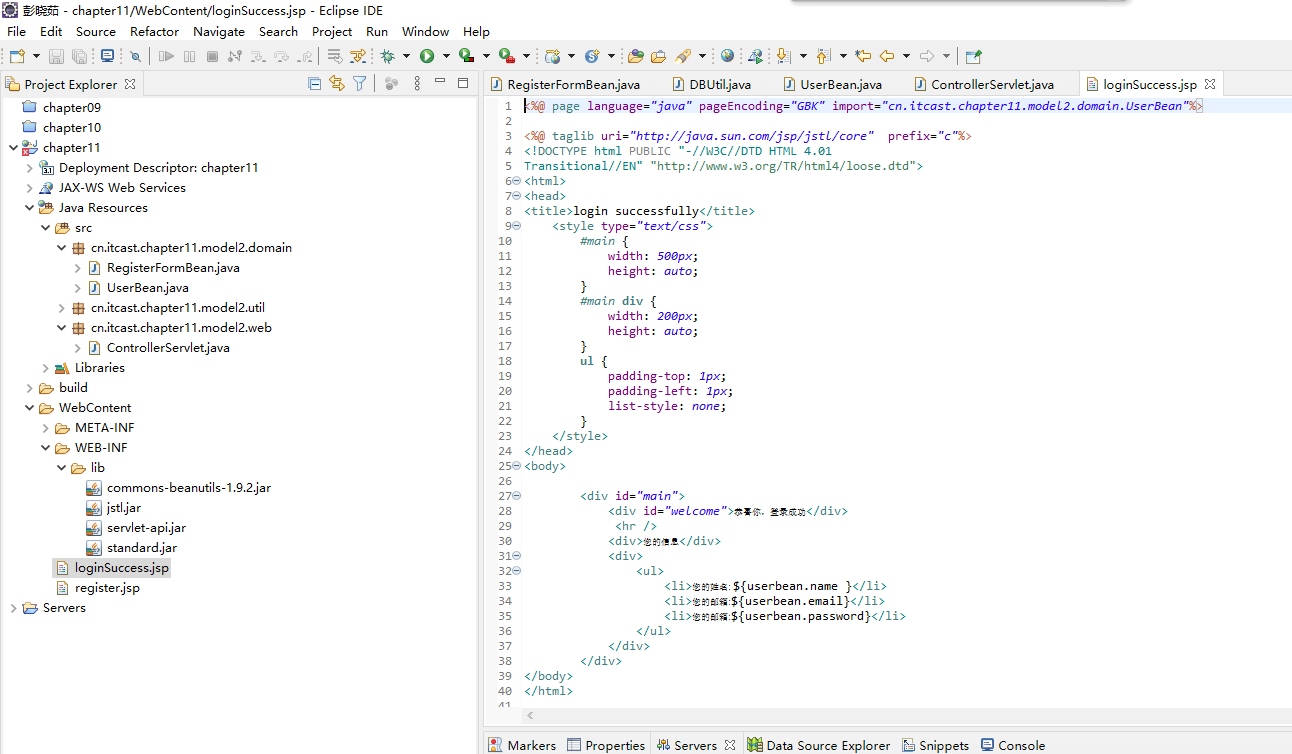Open the File menu
The height and width of the screenshot is (754, 1292).
click(16, 31)
